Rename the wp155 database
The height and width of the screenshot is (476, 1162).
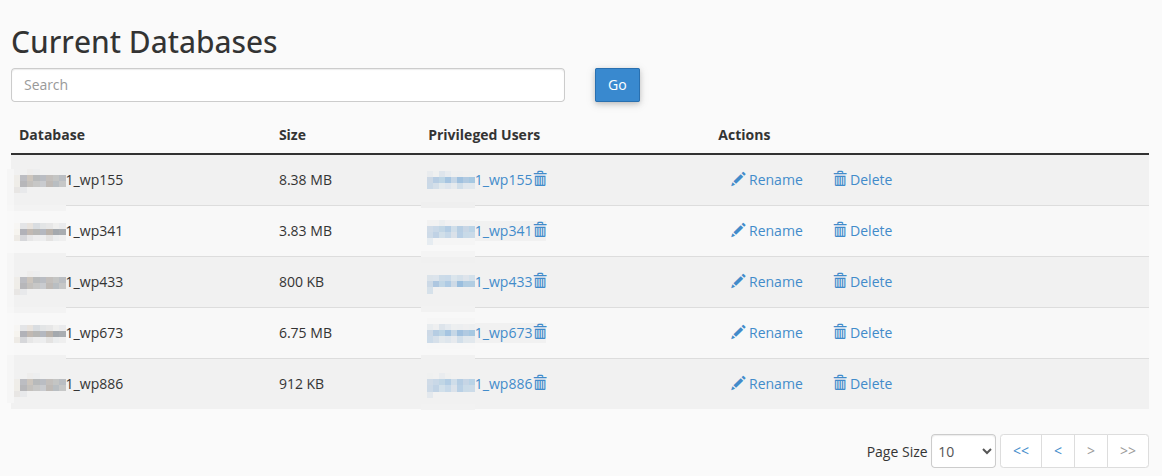[x=766, y=179]
